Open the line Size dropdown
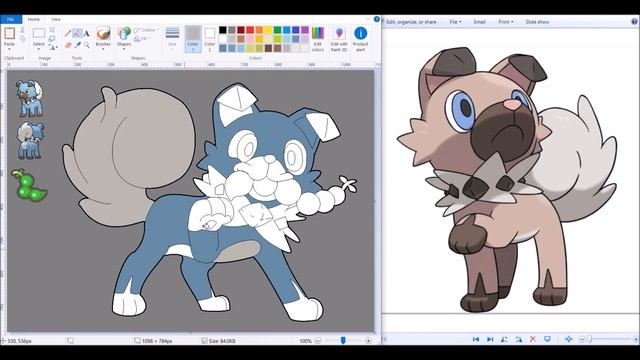The width and height of the screenshot is (640, 360). coord(172,39)
